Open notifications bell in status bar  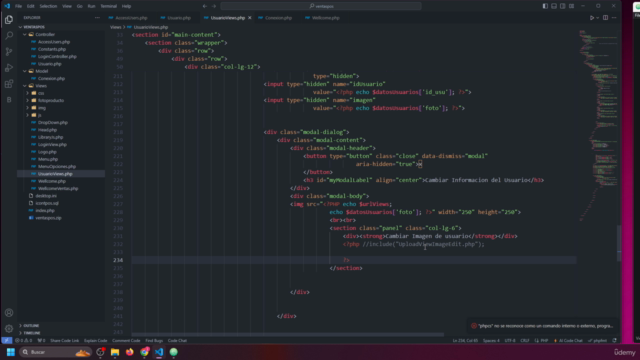click(614, 340)
